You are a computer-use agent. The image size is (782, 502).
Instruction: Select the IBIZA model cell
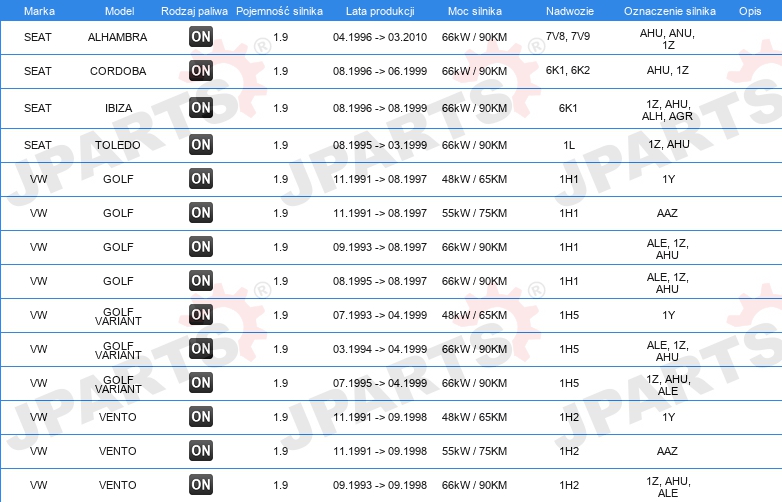pyautogui.click(x=118, y=108)
